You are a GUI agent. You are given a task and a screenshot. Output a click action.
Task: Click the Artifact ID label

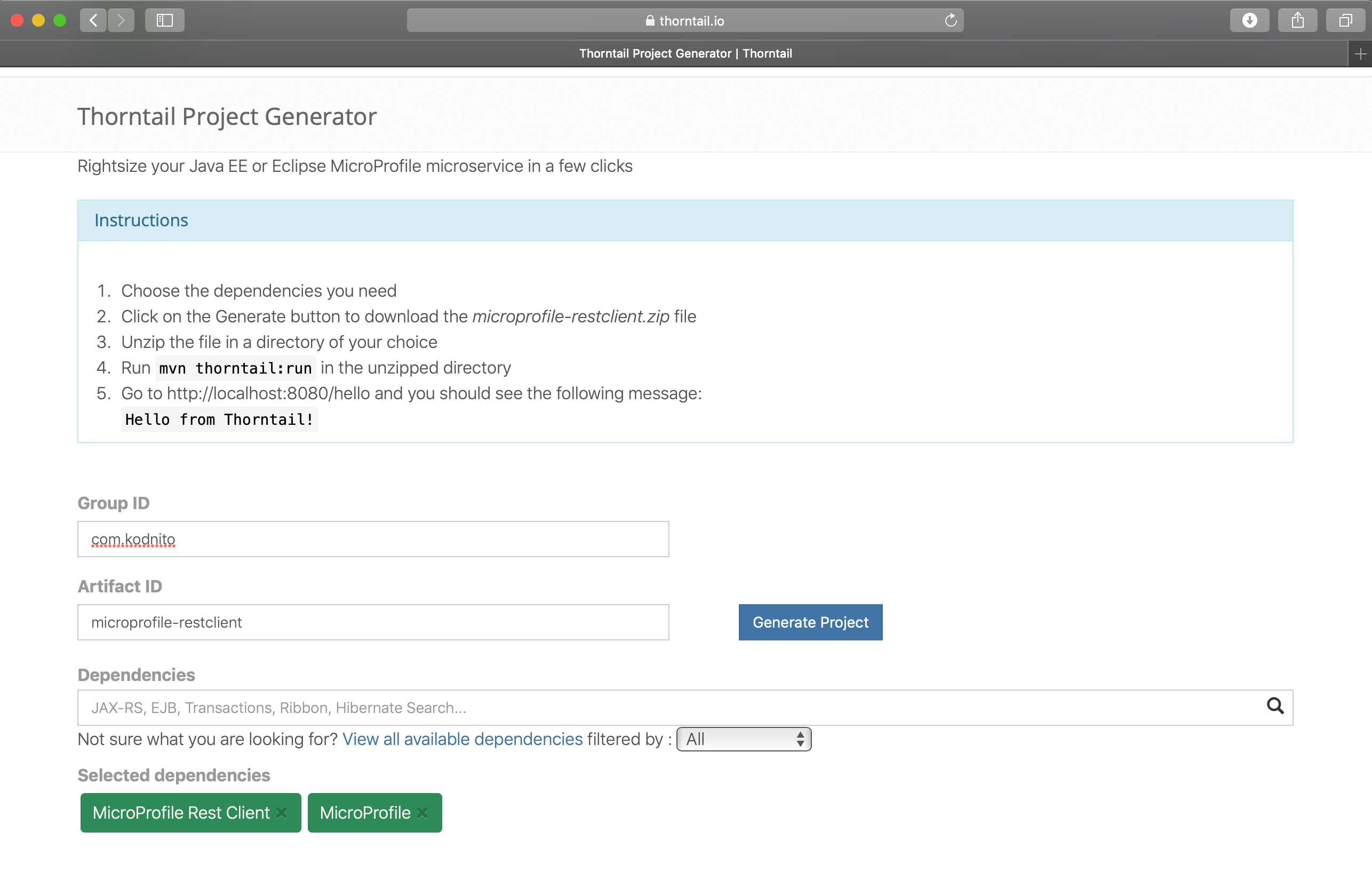point(119,587)
